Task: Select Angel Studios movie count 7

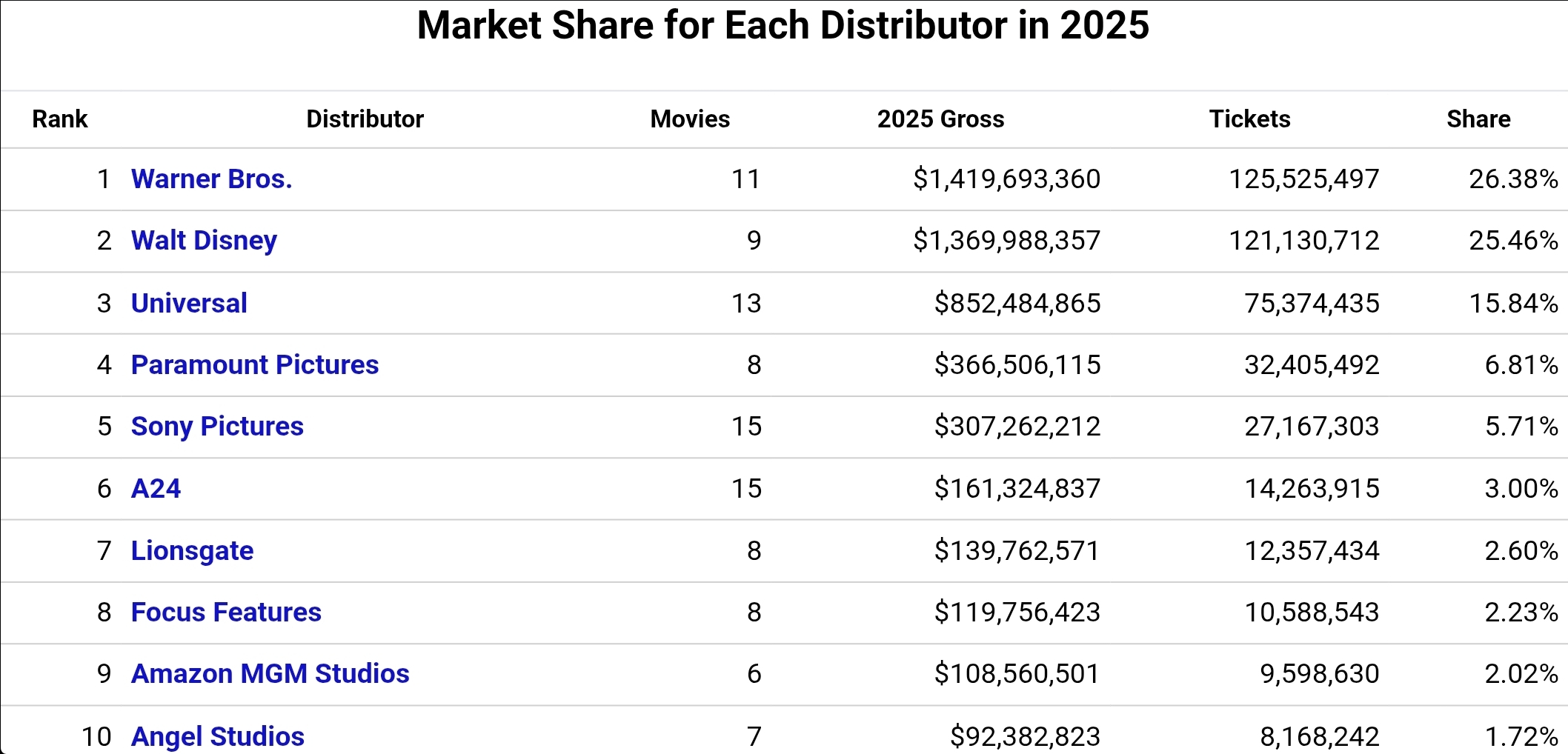Action: coord(754,737)
